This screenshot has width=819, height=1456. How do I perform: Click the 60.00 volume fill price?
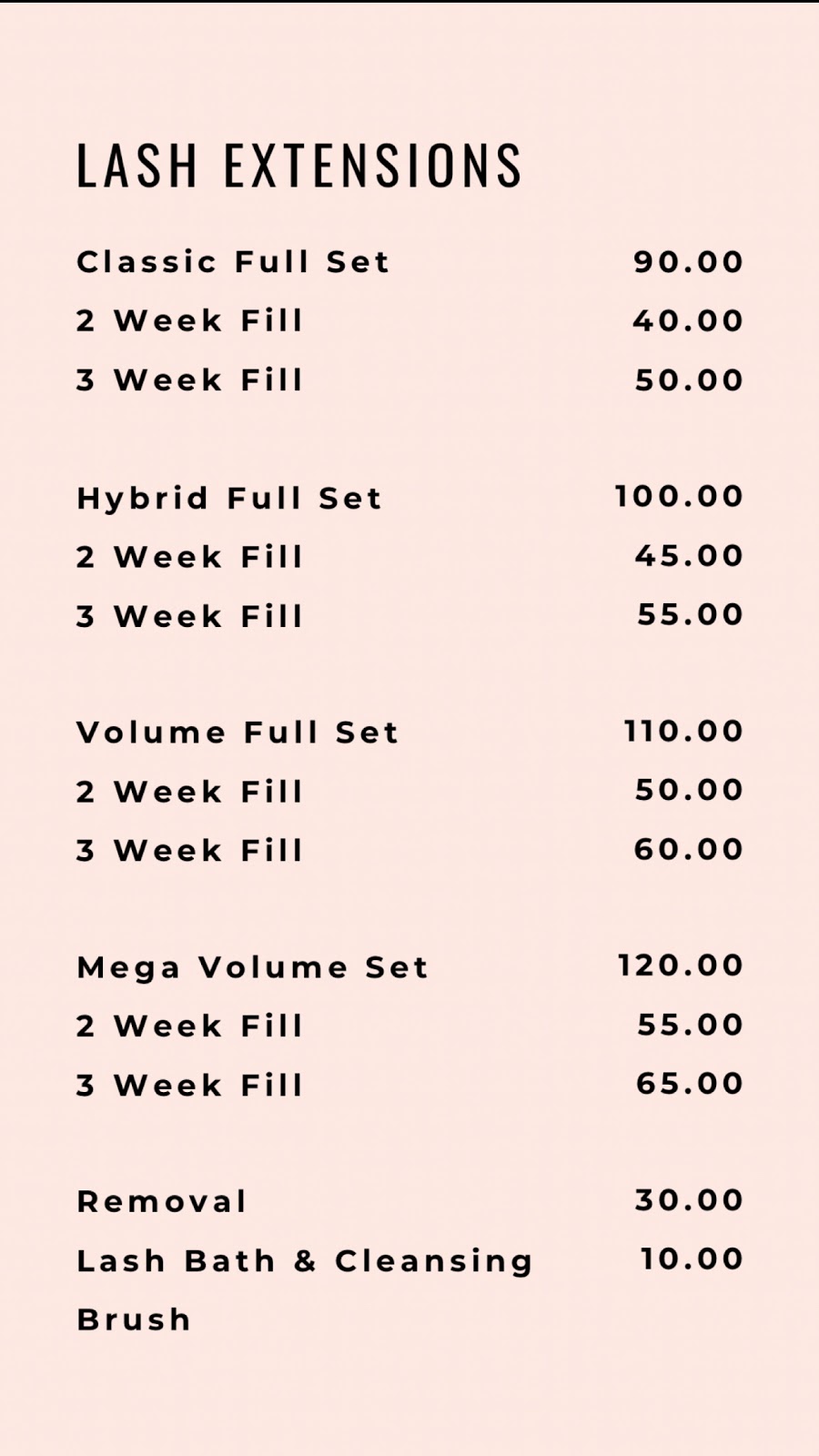click(x=689, y=850)
